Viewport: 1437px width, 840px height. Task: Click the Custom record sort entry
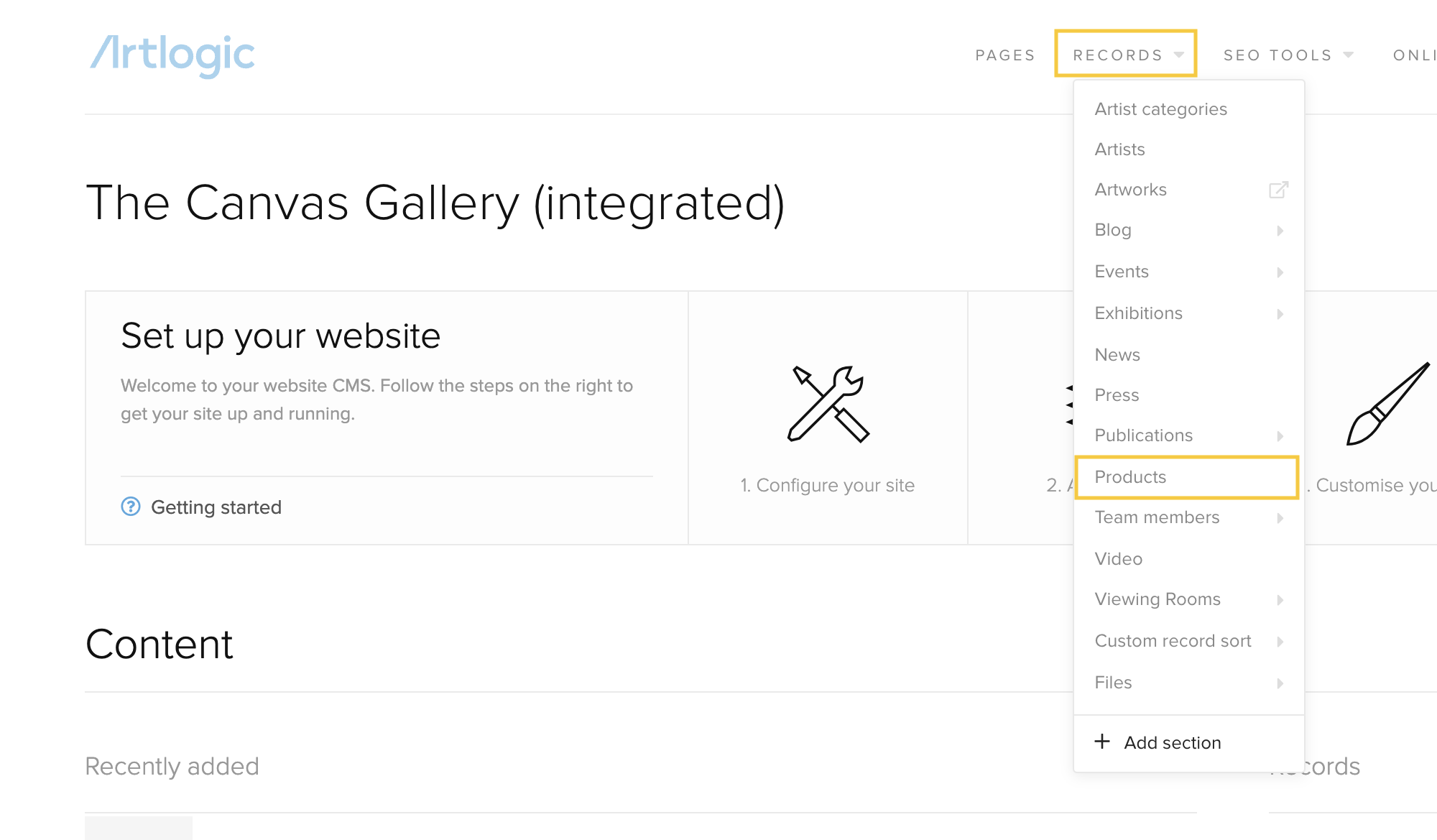[1173, 641]
